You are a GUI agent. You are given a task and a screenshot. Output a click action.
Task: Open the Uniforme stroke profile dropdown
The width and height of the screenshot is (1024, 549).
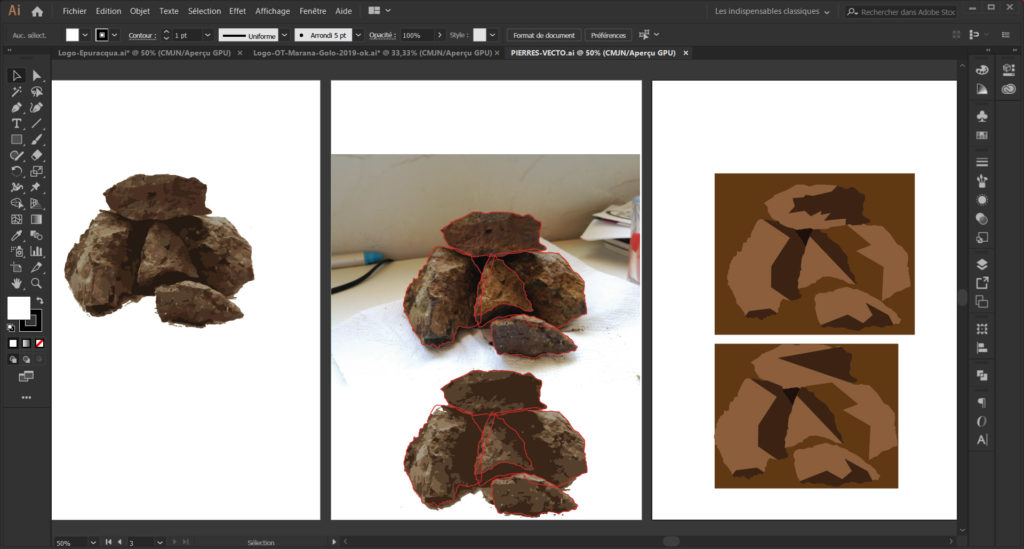286,35
